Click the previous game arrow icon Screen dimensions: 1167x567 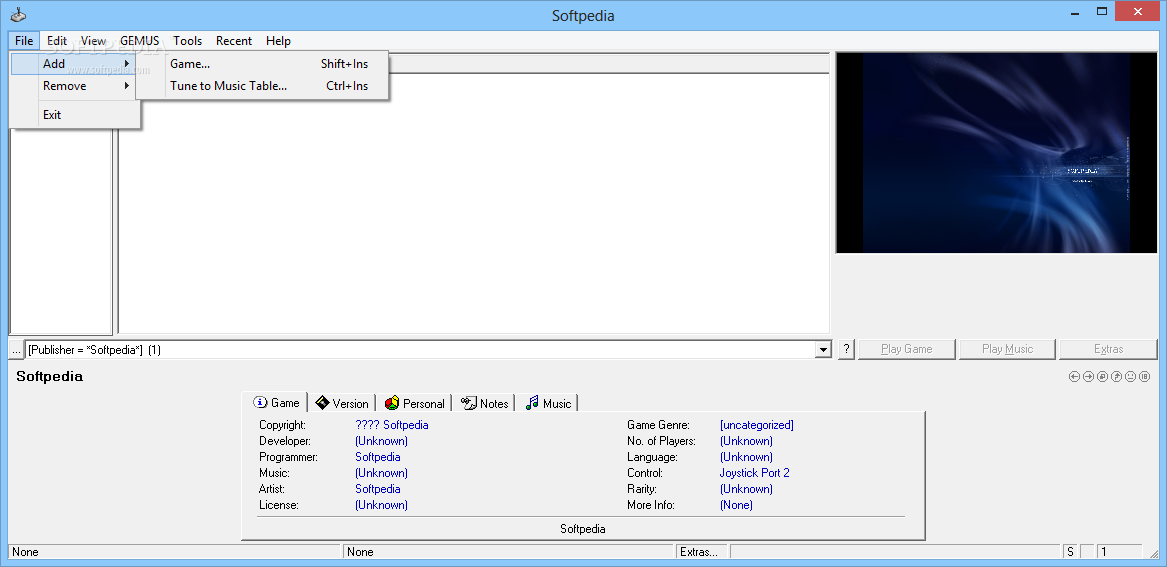[x=1074, y=377]
